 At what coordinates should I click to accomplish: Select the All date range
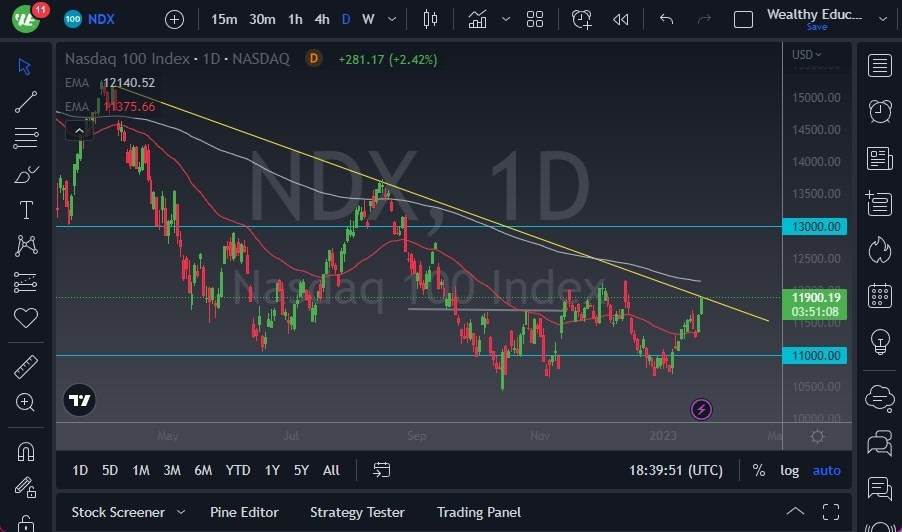(331, 470)
